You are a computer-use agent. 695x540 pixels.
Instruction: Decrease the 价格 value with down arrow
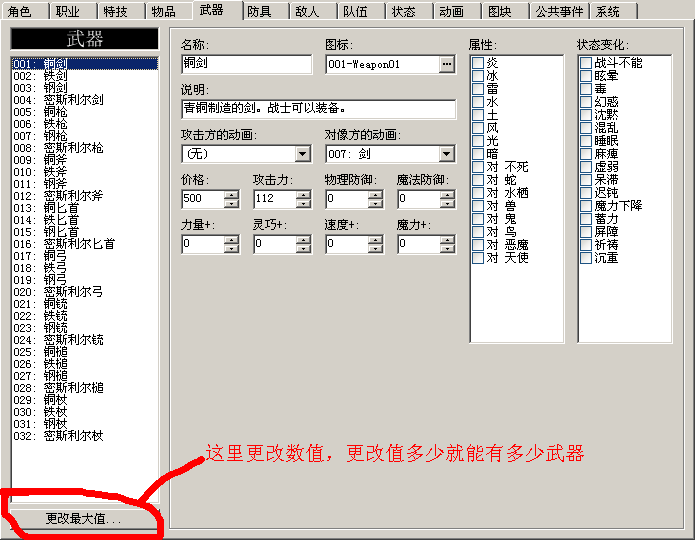(231, 203)
